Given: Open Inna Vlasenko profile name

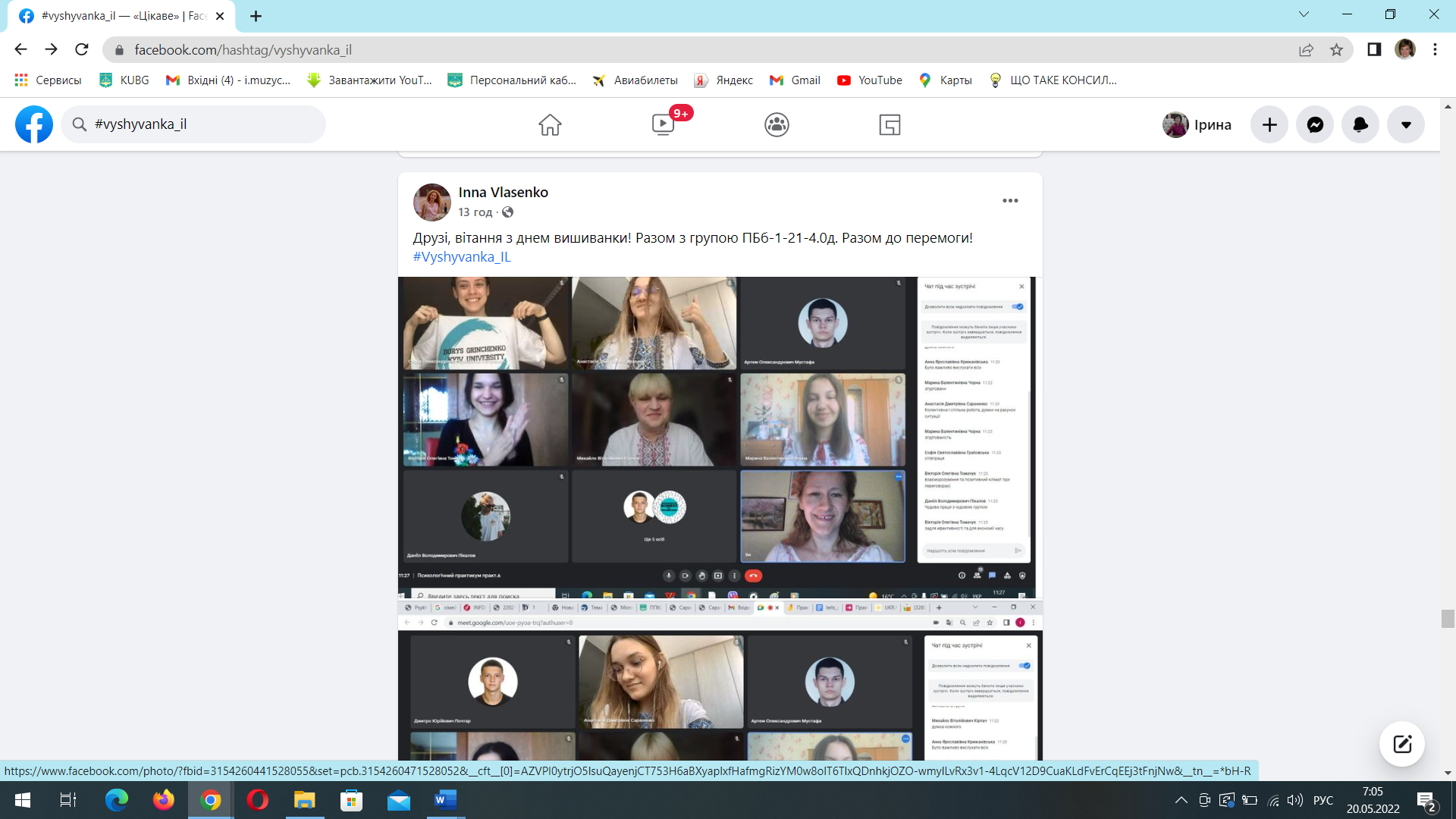Looking at the screenshot, I should (x=503, y=193).
